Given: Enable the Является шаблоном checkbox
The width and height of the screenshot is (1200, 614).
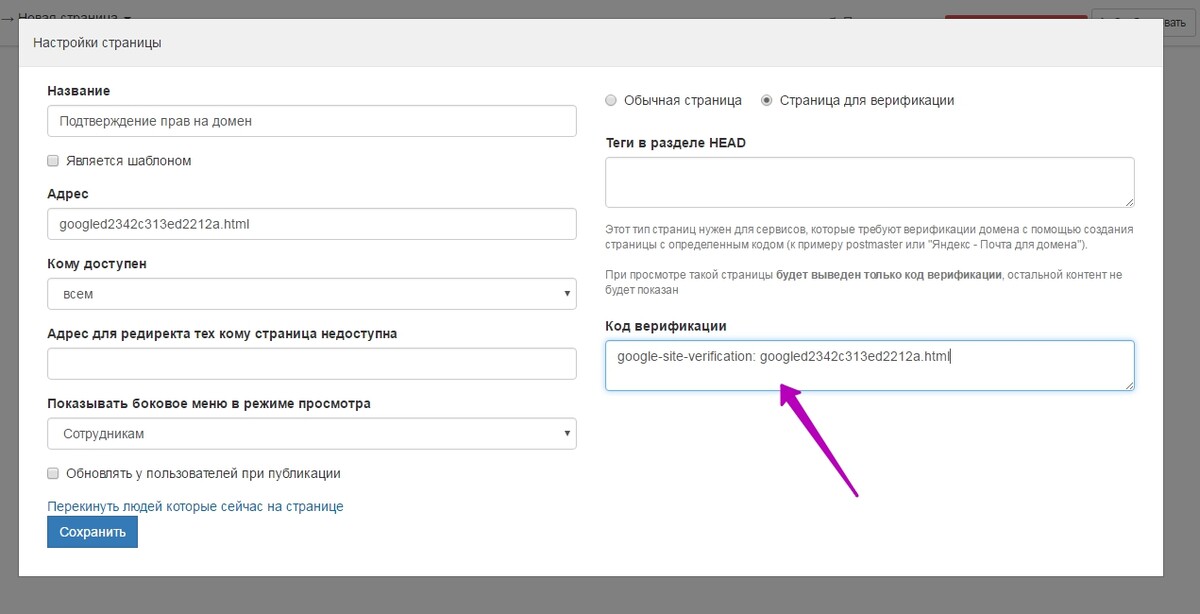Looking at the screenshot, I should click(53, 160).
